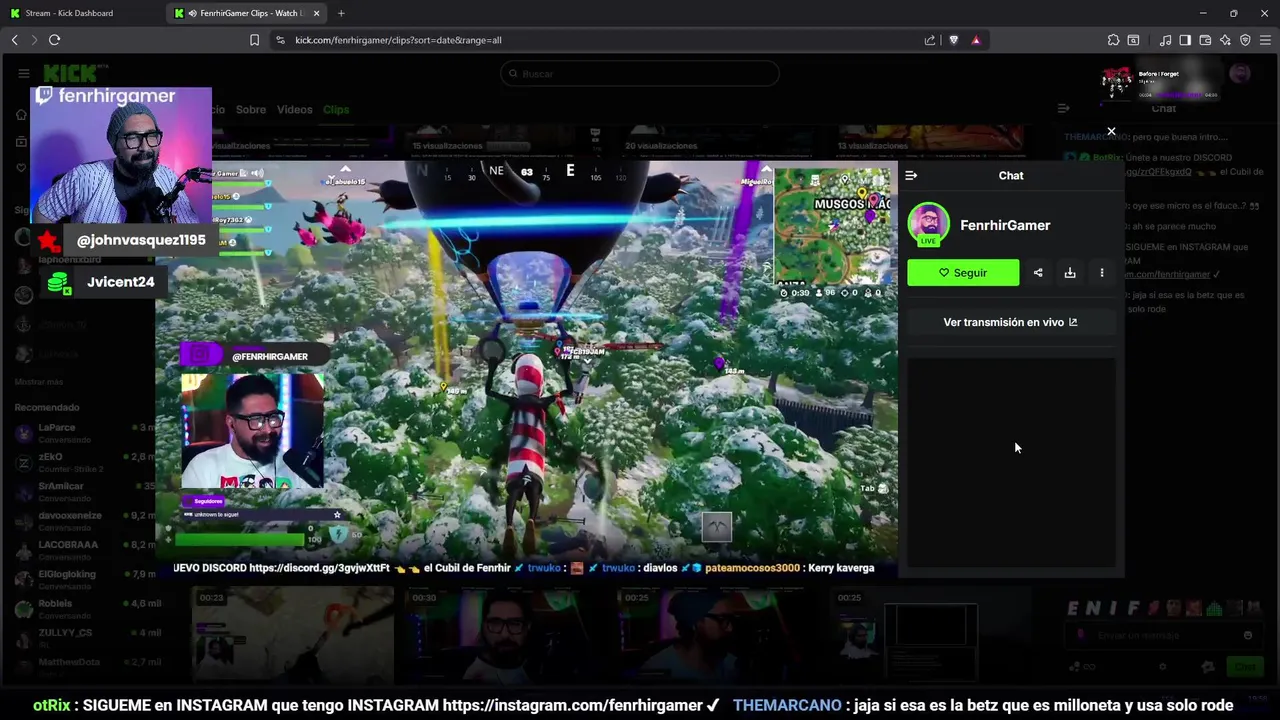Collapse the clip chat panel icon

coord(911,175)
